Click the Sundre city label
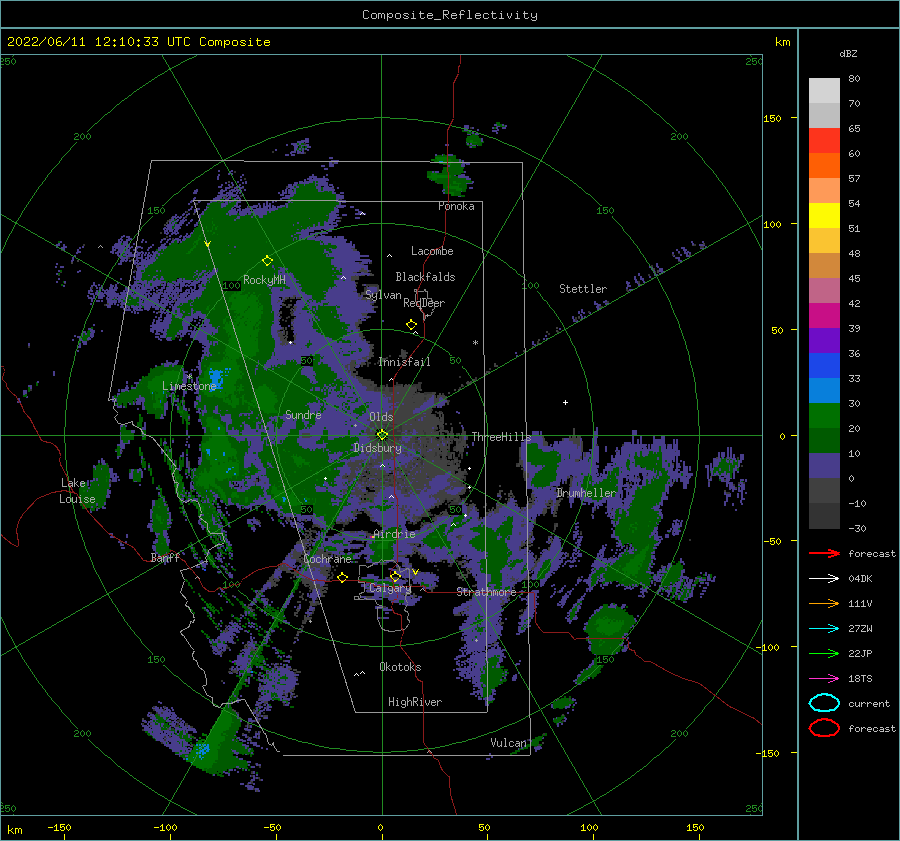 click(303, 414)
